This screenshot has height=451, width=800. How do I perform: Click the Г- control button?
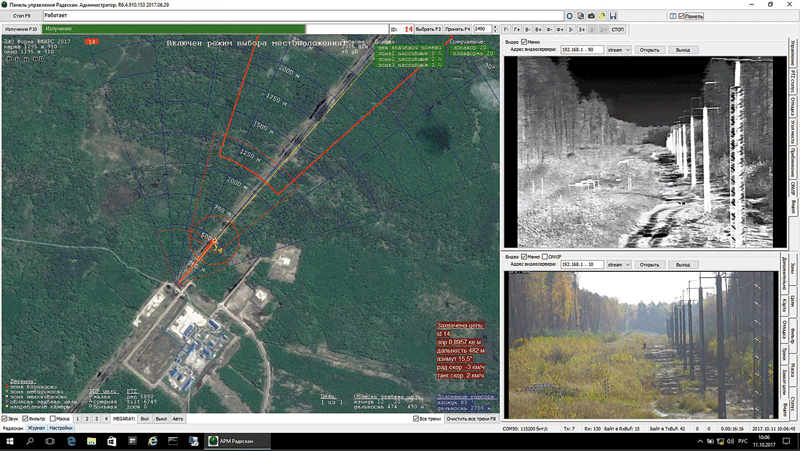click(507, 30)
